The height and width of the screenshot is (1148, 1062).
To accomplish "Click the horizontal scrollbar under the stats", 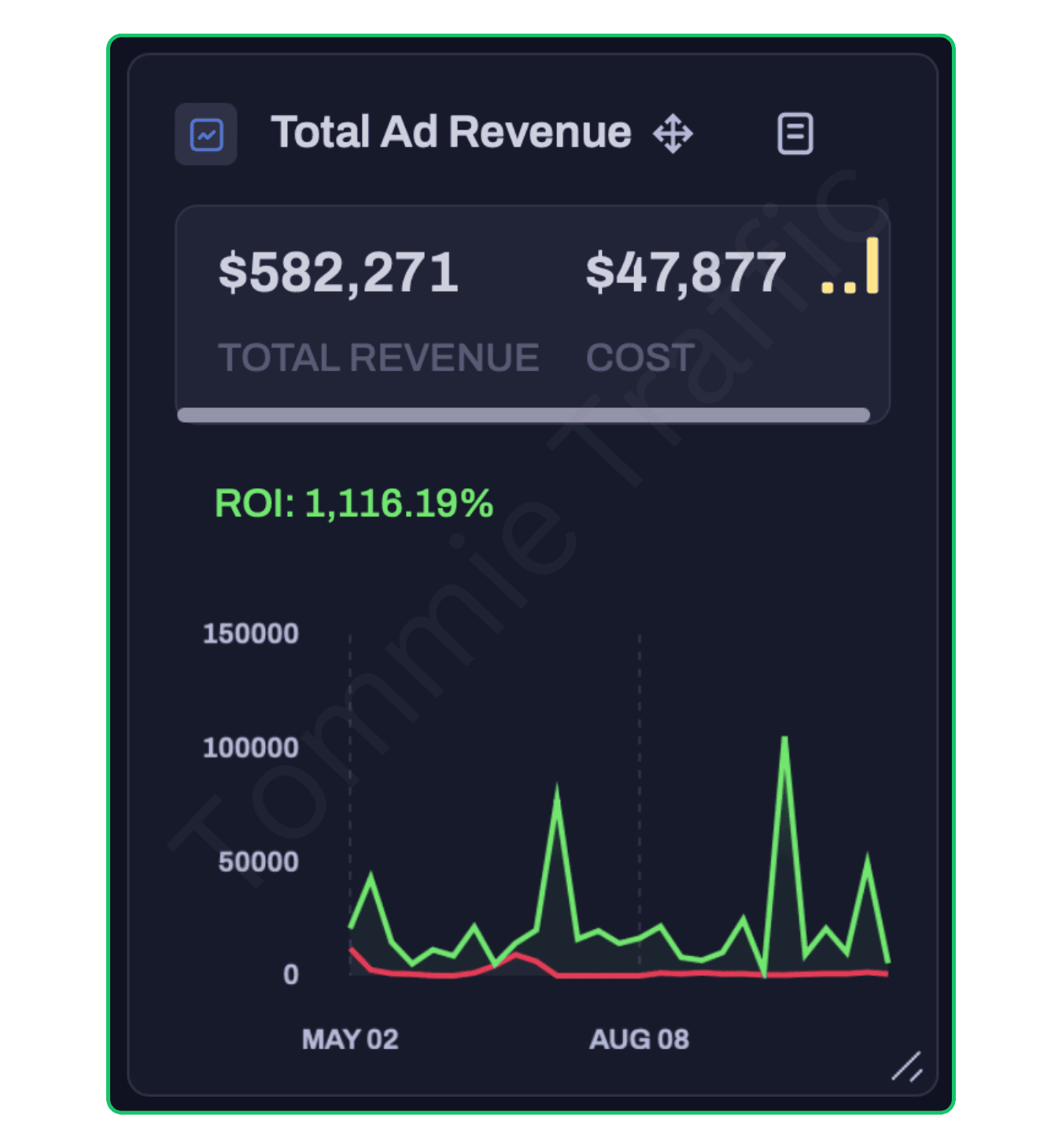I will pyautogui.click(x=523, y=415).
